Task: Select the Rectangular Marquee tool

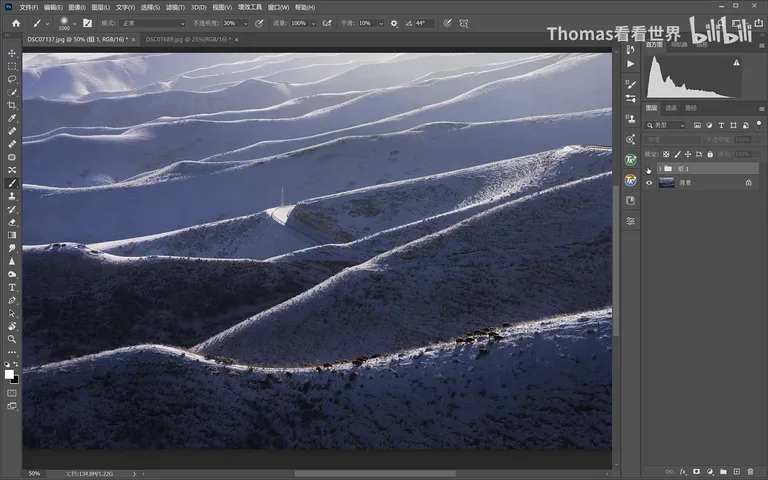Action: (x=12, y=66)
